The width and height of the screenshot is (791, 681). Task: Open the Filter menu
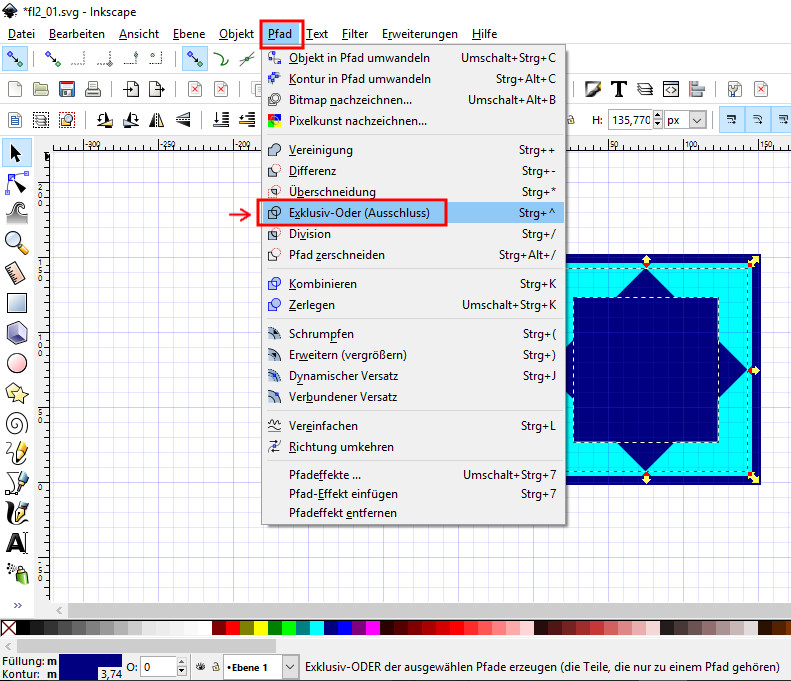(x=354, y=34)
